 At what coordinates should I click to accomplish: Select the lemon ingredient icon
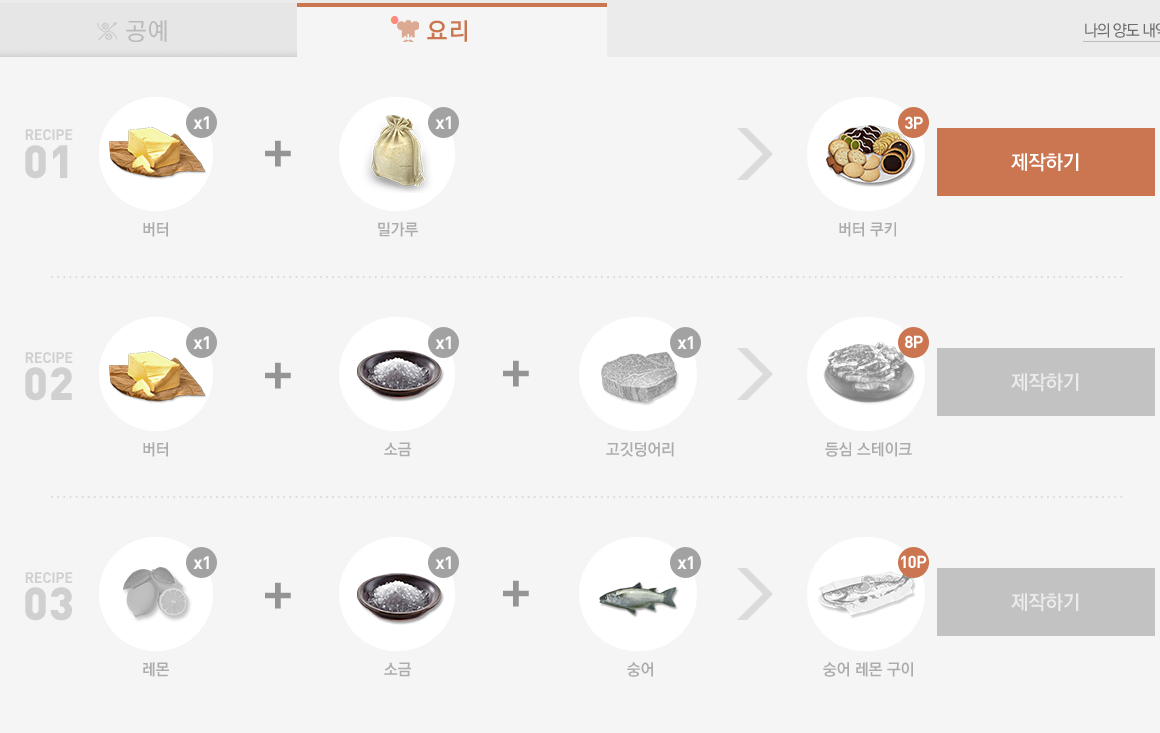coord(156,595)
